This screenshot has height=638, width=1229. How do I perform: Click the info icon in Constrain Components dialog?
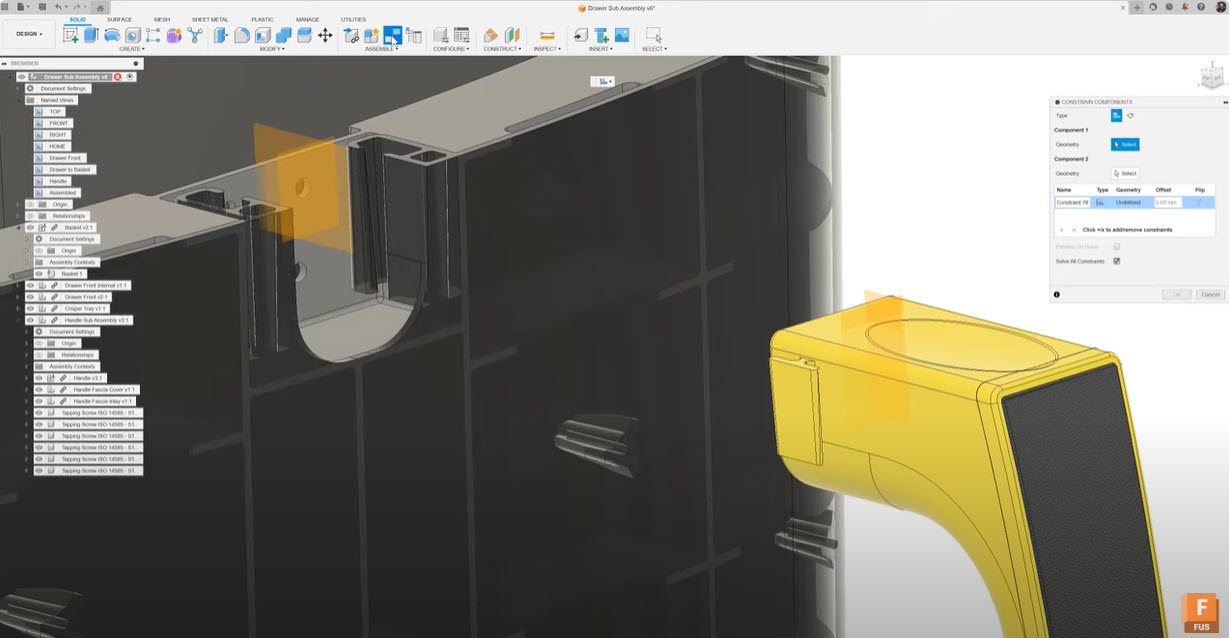[1057, 294]
